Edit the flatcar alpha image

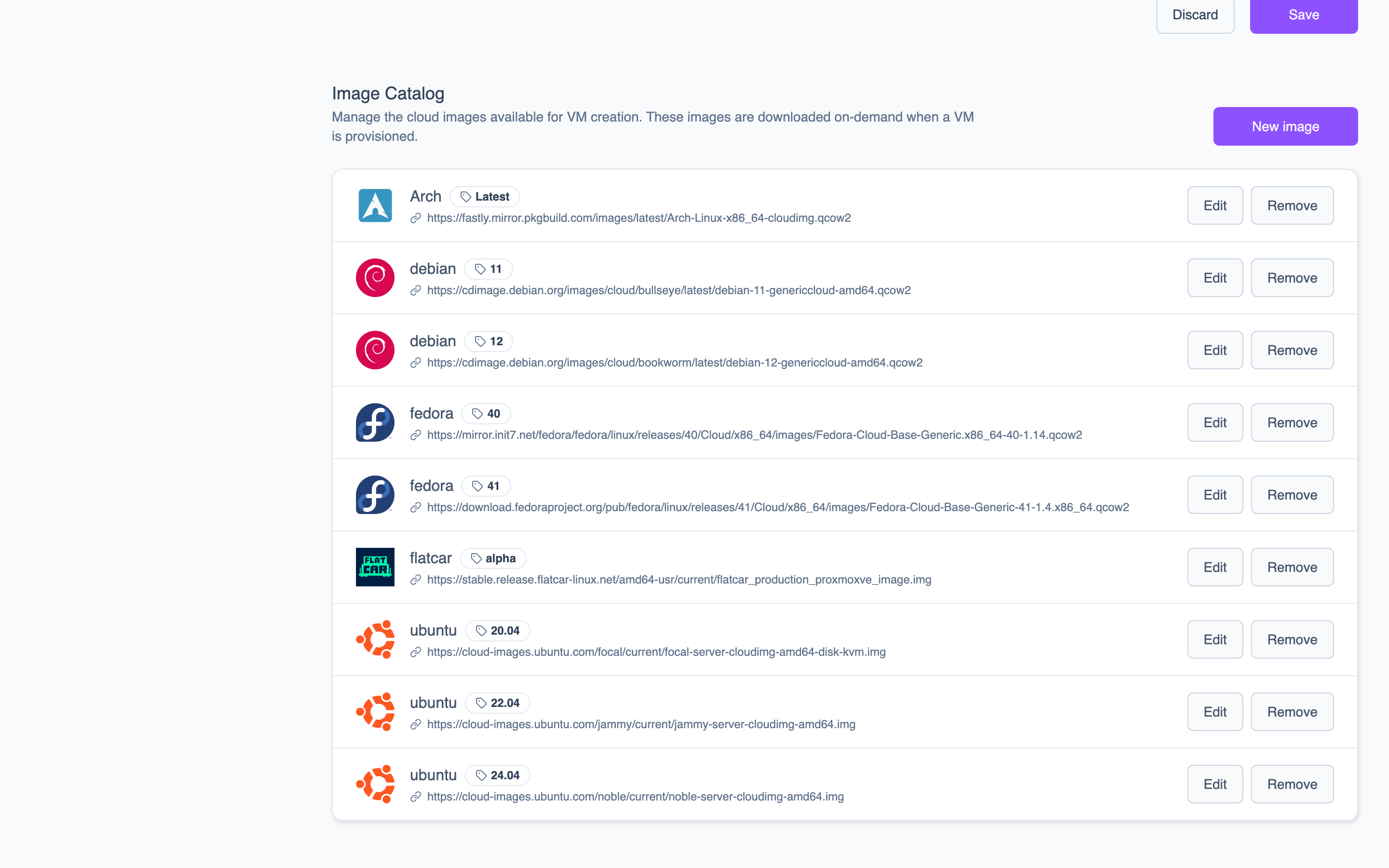(x=1215, y=567)
